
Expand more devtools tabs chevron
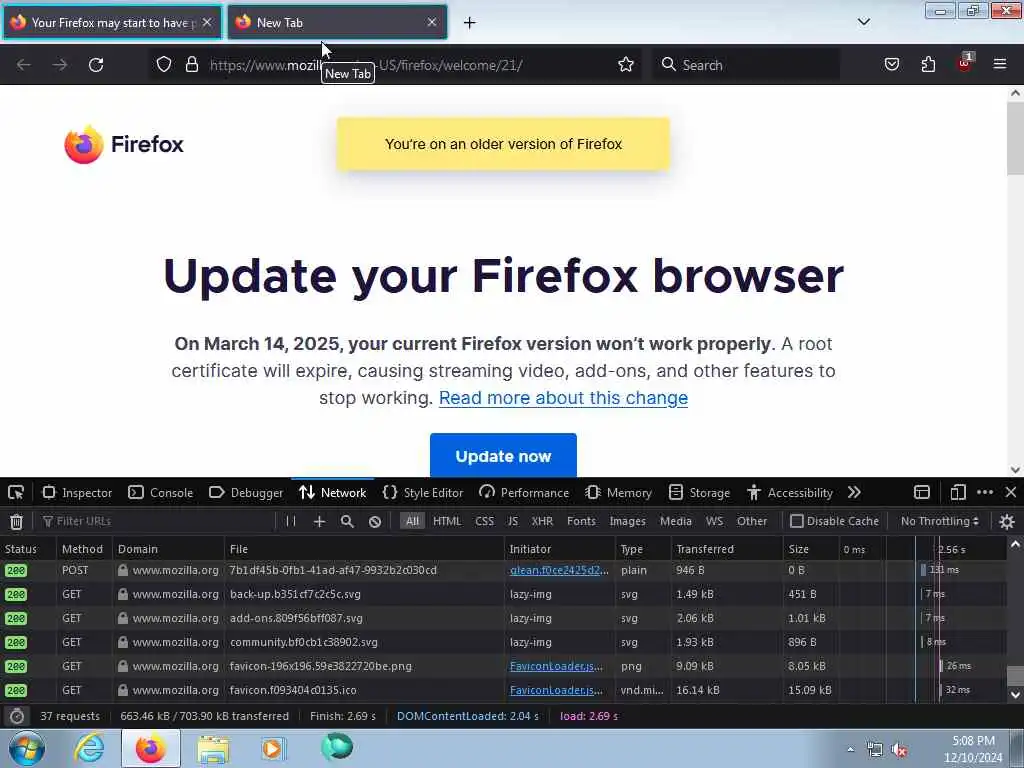(854, 492)
